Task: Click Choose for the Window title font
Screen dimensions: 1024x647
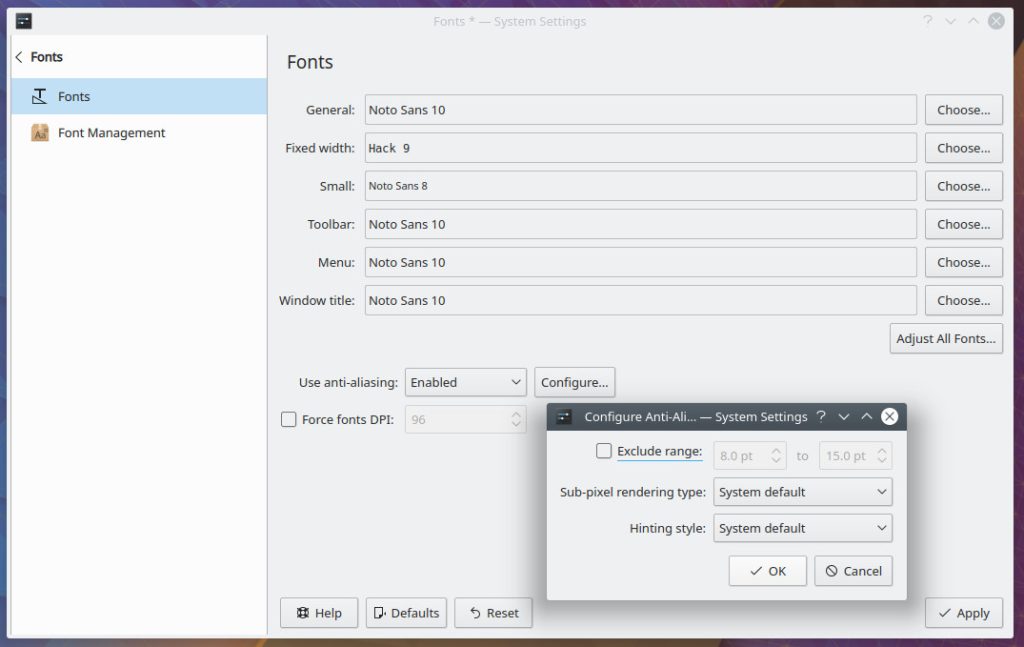Action: click(963, 300)
